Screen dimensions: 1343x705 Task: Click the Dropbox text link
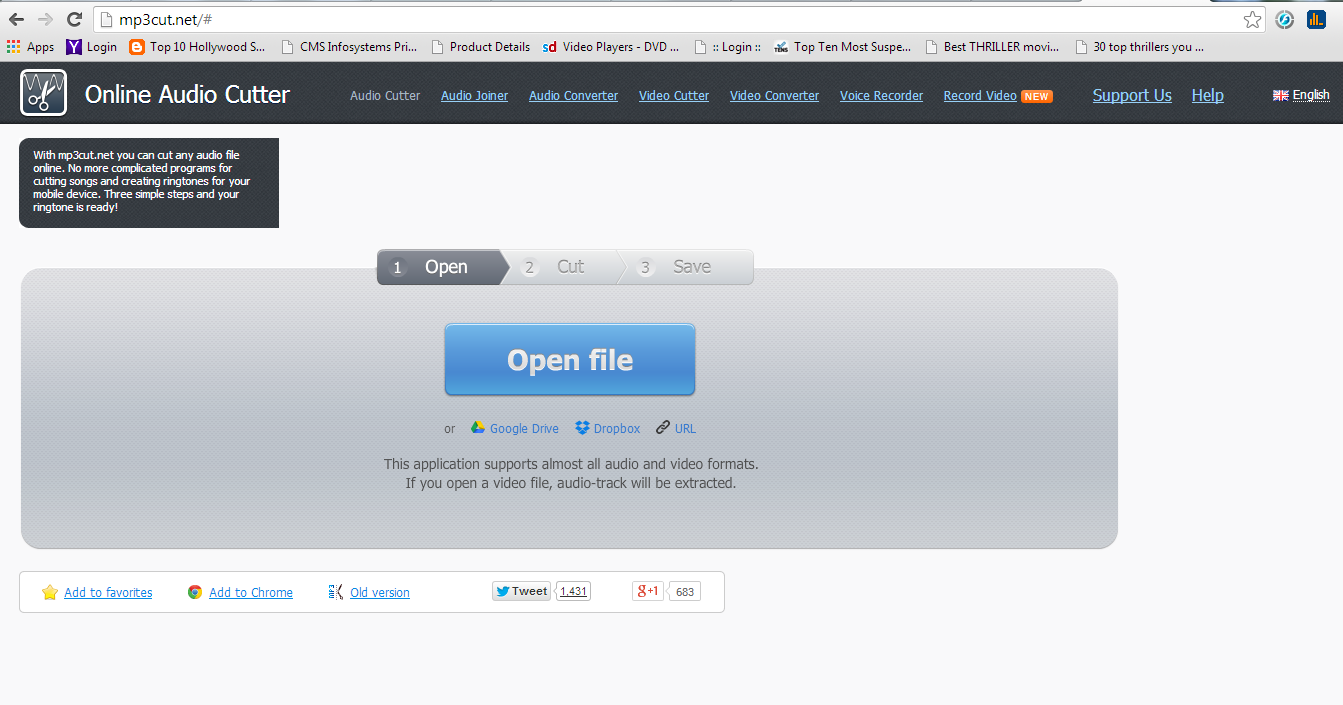click(x=617, y=429)
